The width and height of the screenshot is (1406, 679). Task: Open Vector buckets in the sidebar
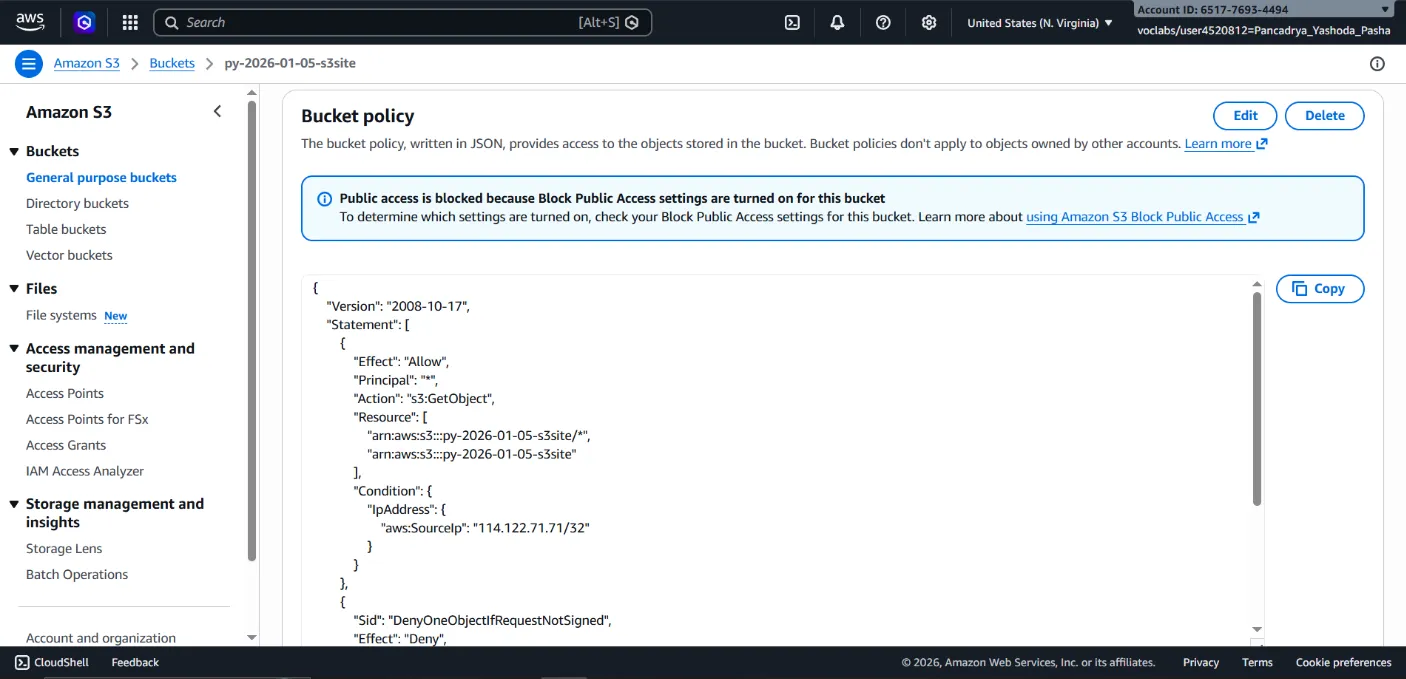[x=69, y=255]
